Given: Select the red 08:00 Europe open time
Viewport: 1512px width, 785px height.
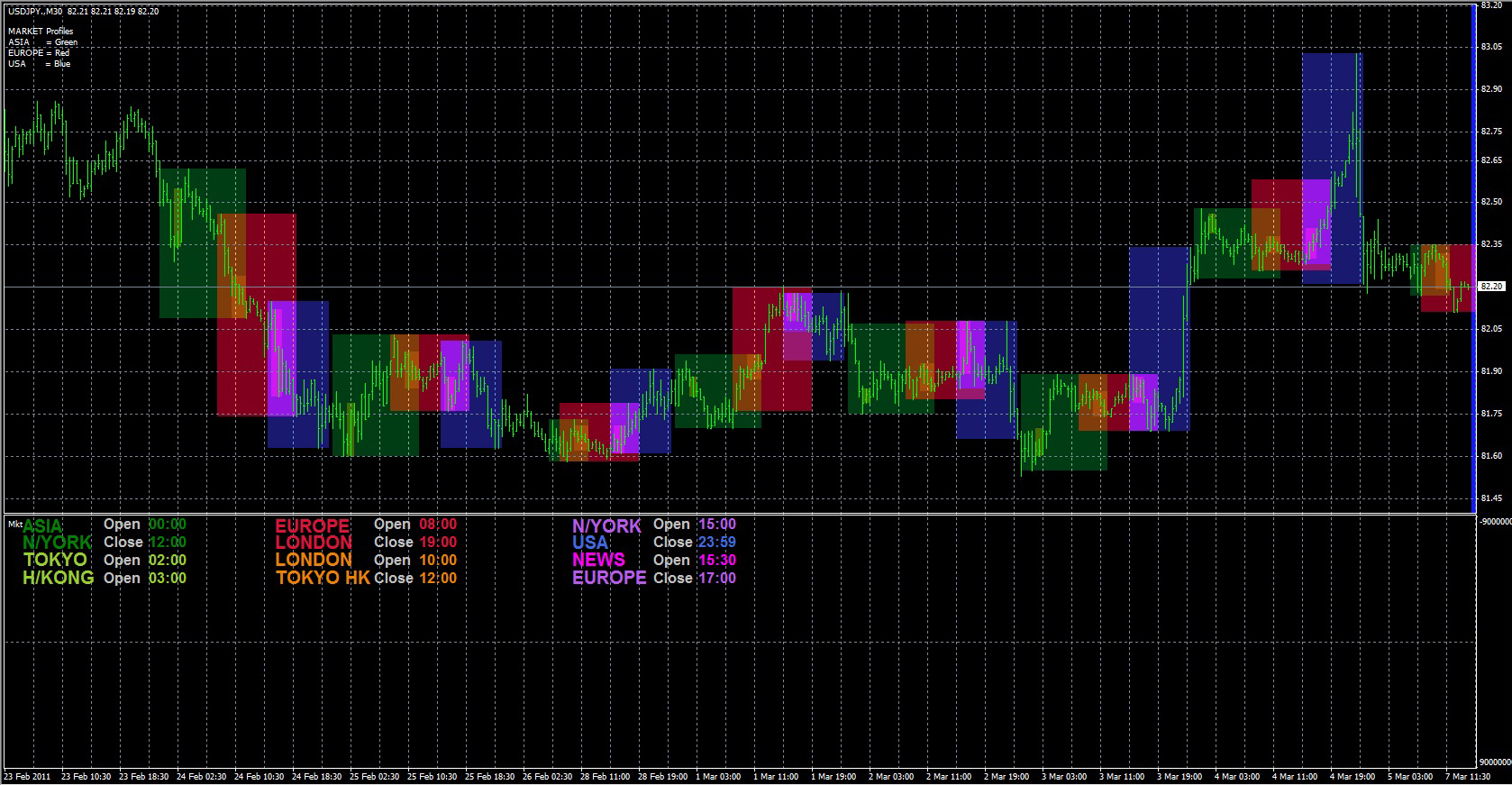Looking at the screenshot, I should point(437,525).
